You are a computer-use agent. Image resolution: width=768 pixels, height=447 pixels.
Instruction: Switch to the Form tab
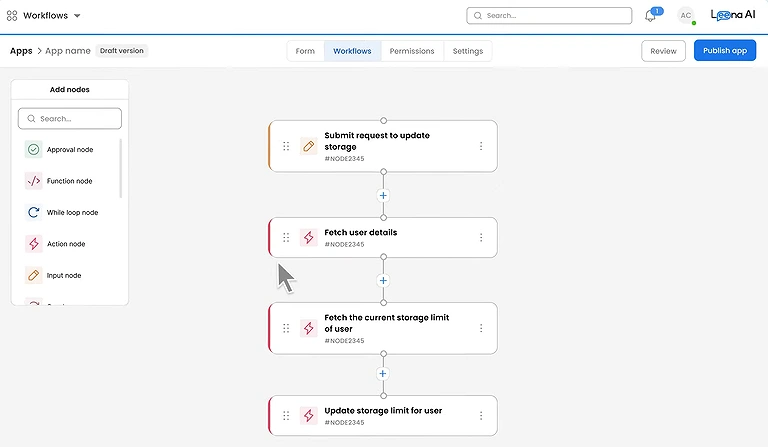point(305,51)
